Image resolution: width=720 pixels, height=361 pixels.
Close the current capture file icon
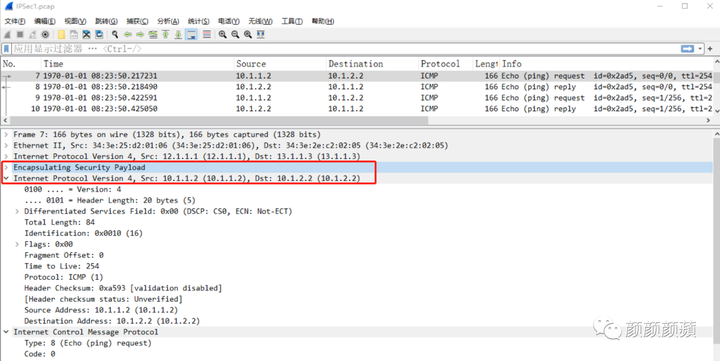[86, 34]
